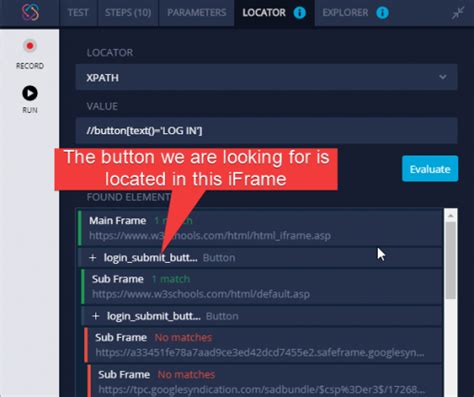Expand login_submit_butt... under Main Frame
The height and width of the screenshot is (397, 474).
(93, 258)
